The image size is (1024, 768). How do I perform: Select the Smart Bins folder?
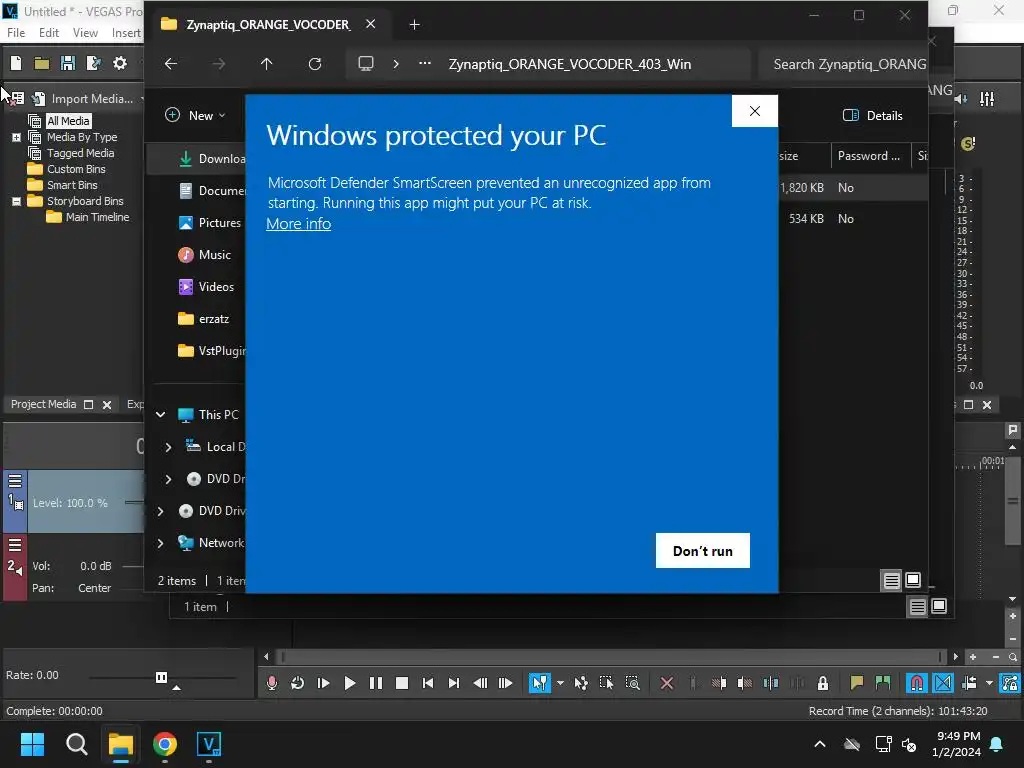[x=72, y=185]
